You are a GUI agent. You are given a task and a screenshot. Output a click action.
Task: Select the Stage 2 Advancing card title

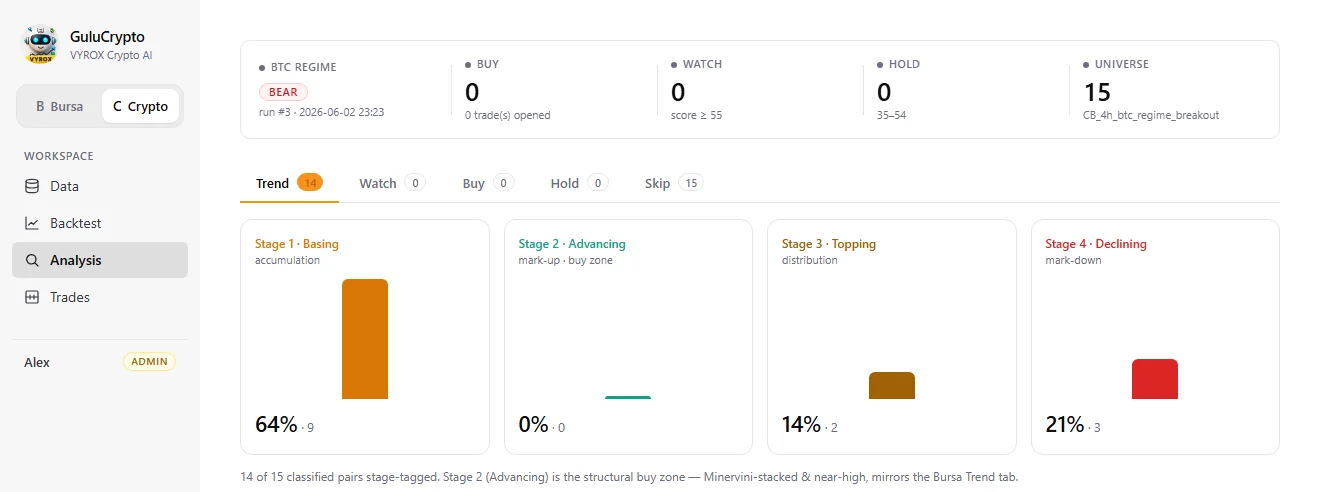(572, 244)
